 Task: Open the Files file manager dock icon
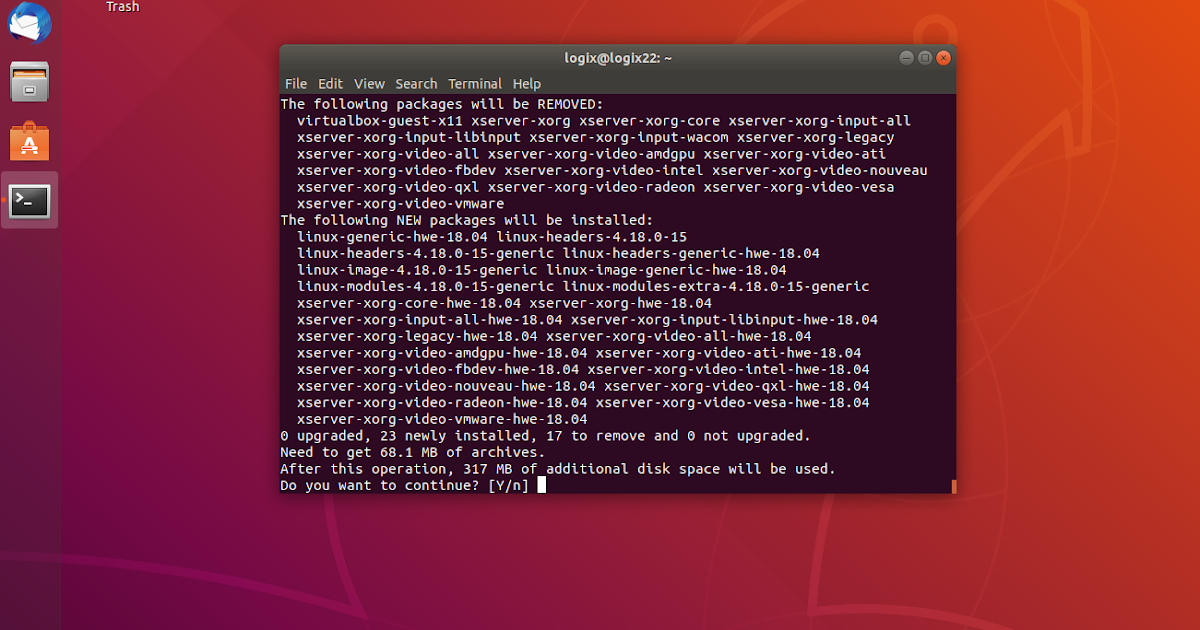29,82
